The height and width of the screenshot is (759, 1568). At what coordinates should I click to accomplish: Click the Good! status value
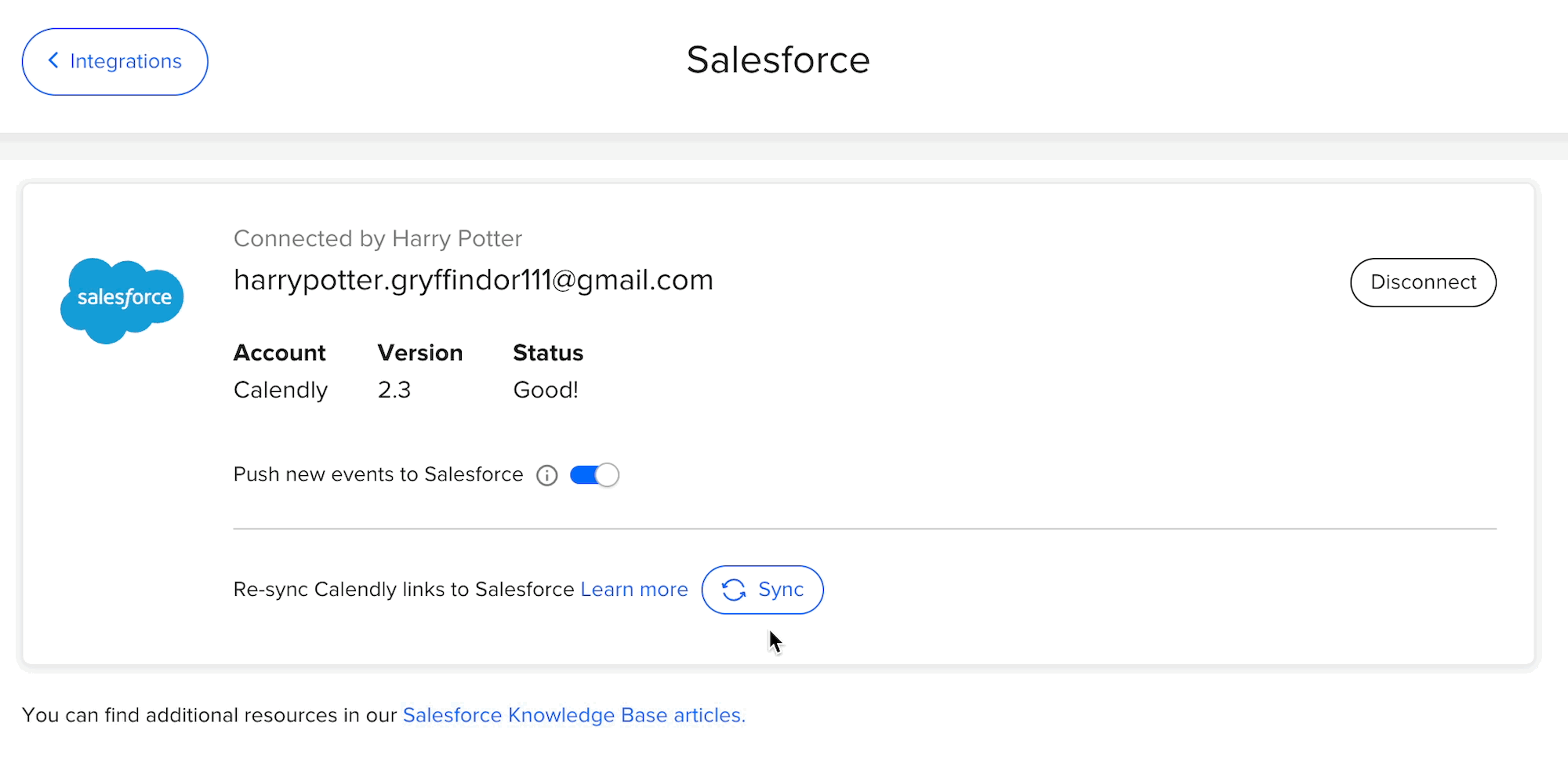(546, 390)
